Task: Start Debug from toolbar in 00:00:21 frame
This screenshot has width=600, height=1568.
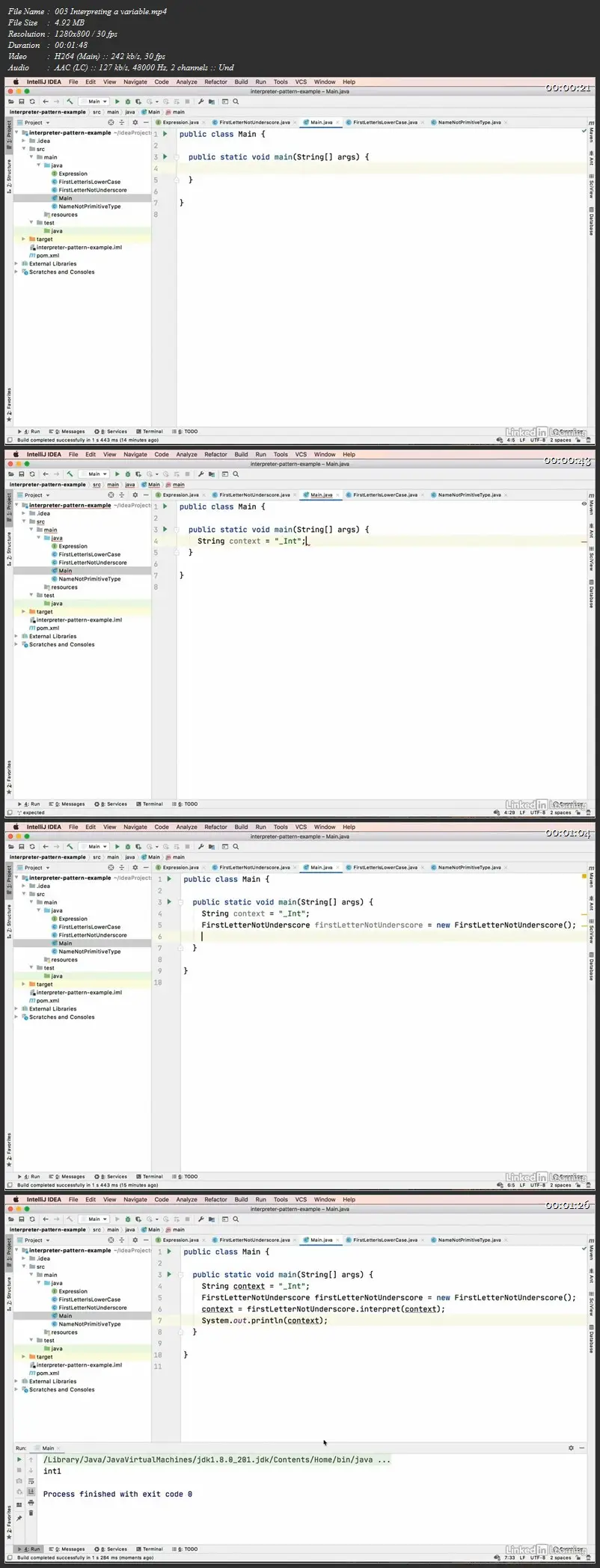Action: [128, 101]
